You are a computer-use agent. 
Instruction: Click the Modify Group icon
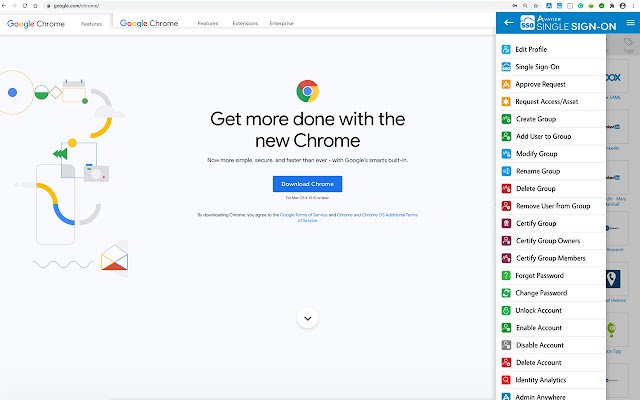[x=506, y=154]
